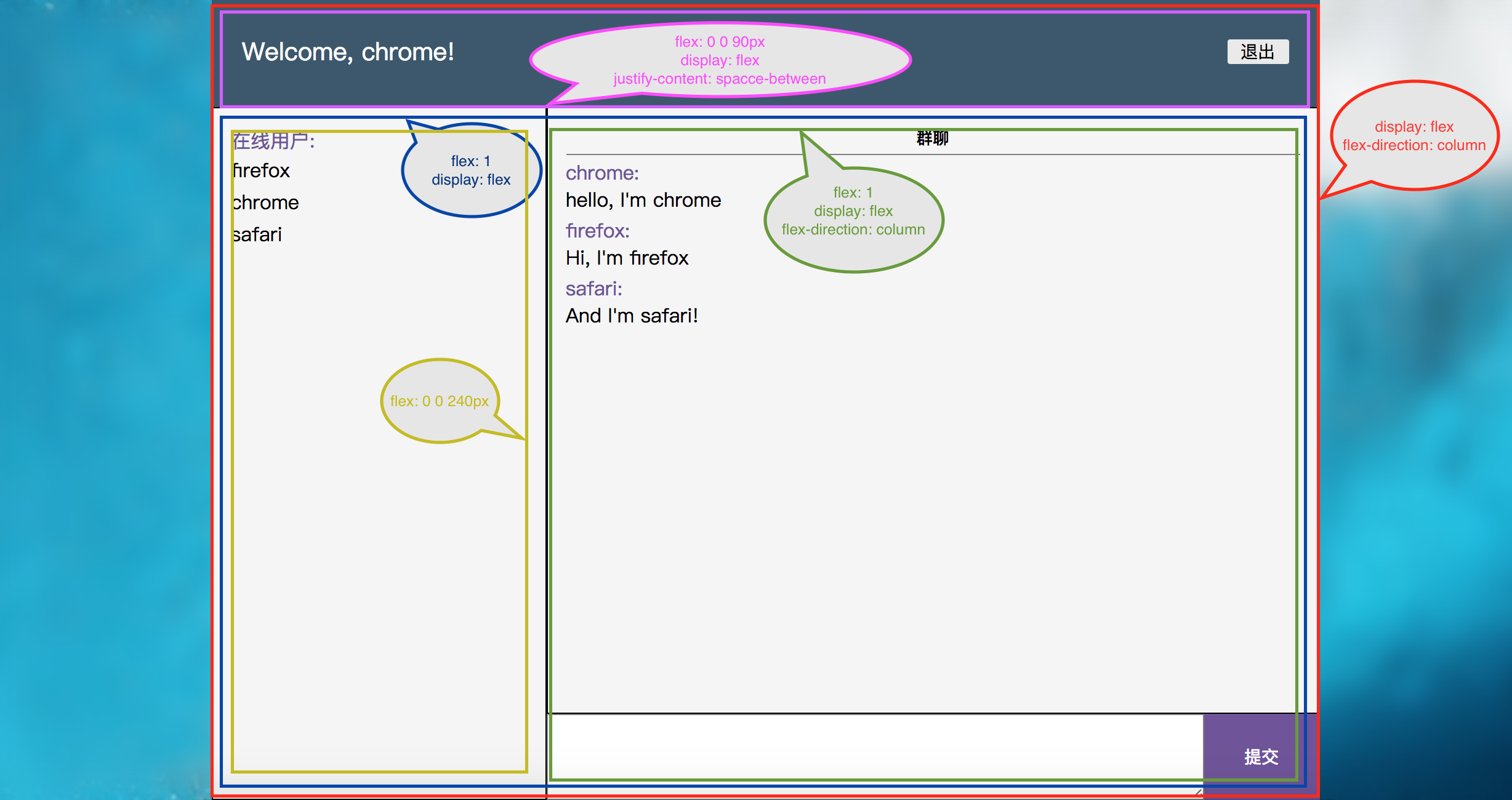Click the chrome: sender name in chat
Image resolution: width=1512 pixels, height=800 pixels.
[602, 173]
